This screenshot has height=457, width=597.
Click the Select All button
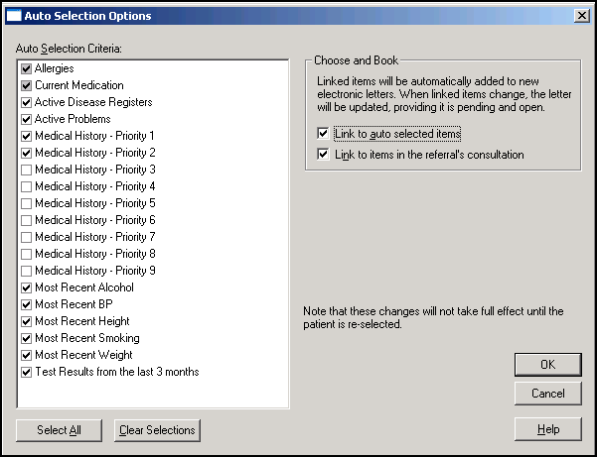59,430
